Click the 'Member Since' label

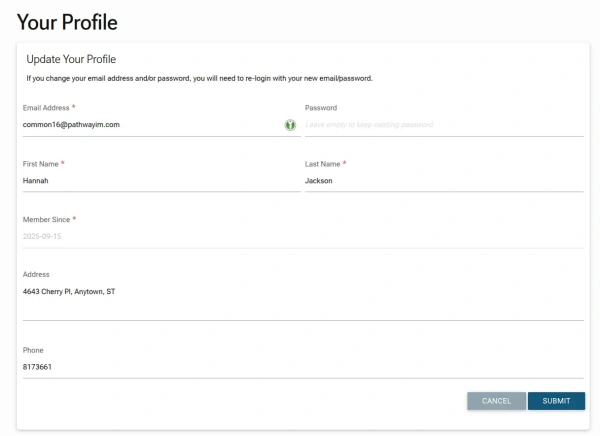coord(46,220)
